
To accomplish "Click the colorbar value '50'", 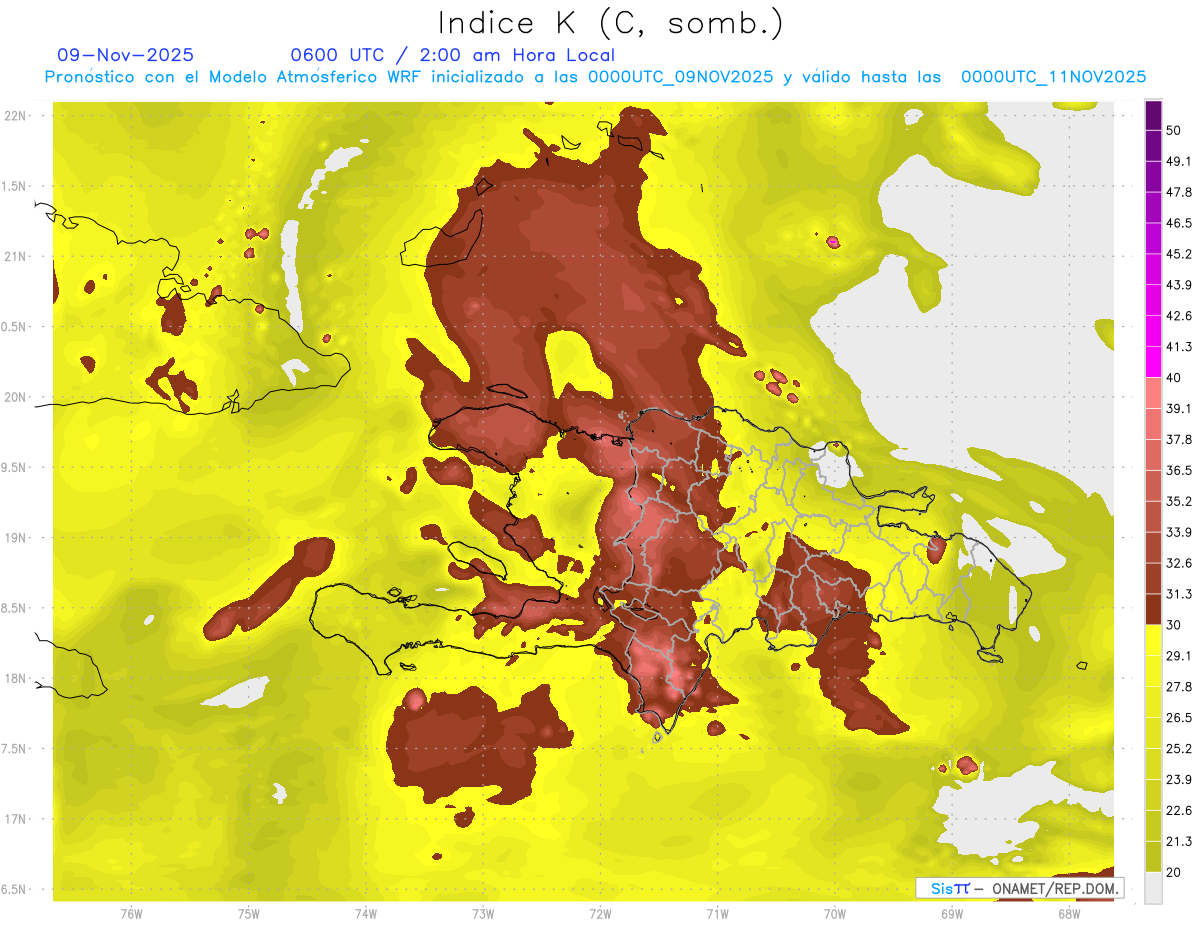I will 1173,131.
